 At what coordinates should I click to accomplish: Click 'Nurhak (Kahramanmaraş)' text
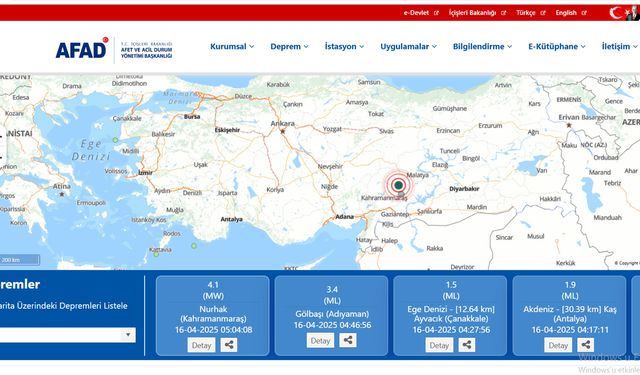point(213,314)
